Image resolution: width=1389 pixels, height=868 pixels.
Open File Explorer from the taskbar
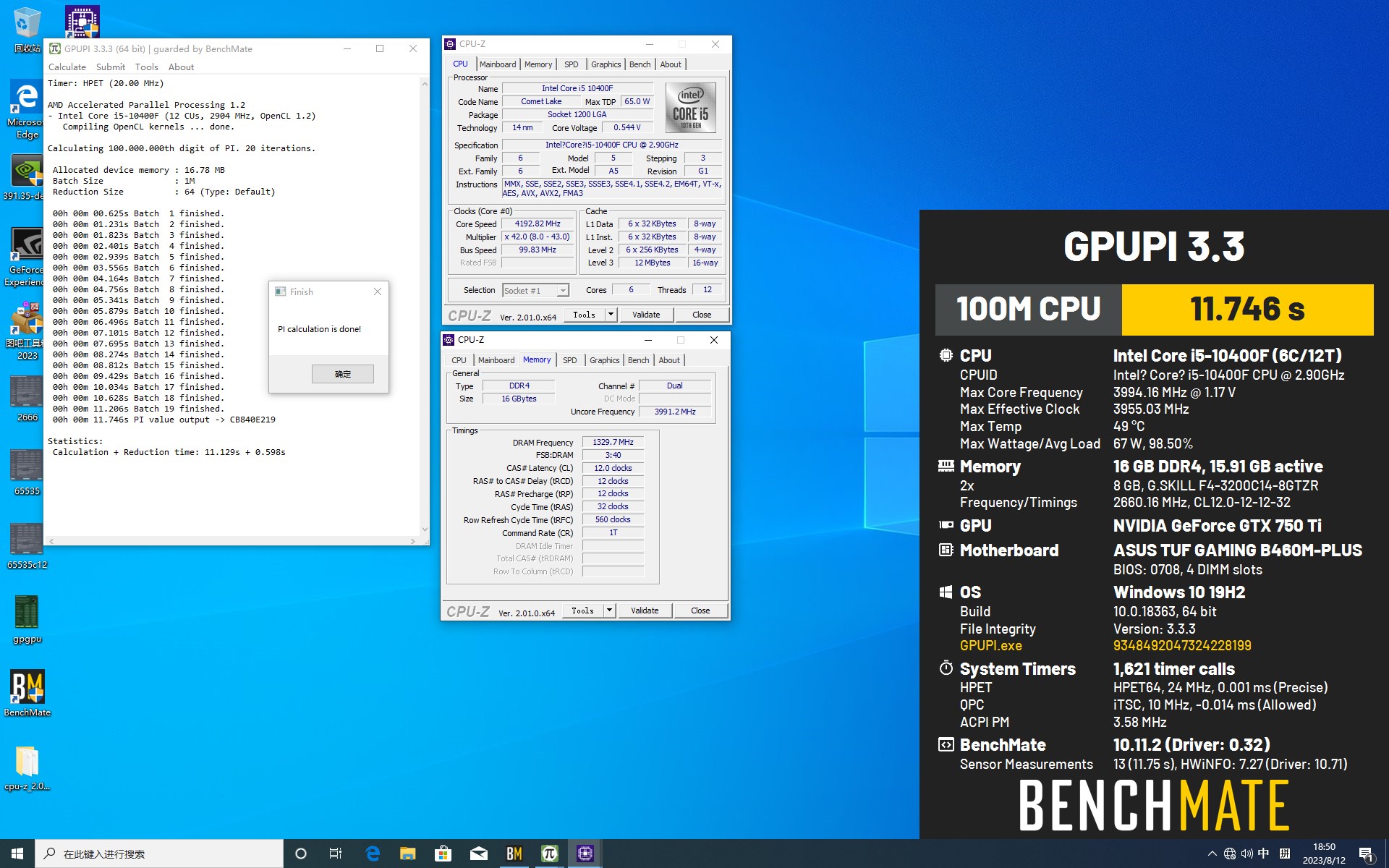pos(408,854)
